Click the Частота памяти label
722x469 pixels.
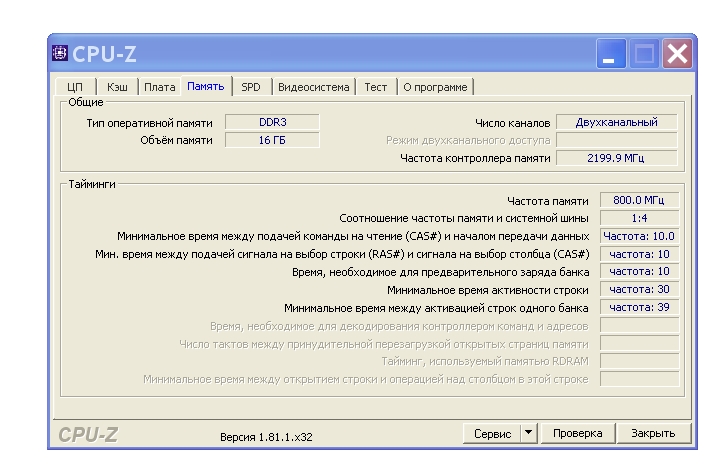click(547, 201)
